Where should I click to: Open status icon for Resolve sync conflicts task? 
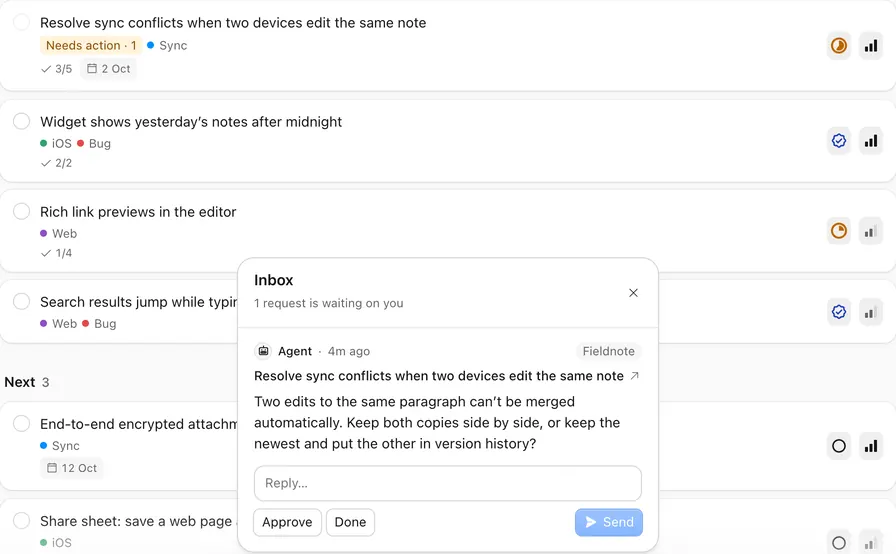coord(838,46)
